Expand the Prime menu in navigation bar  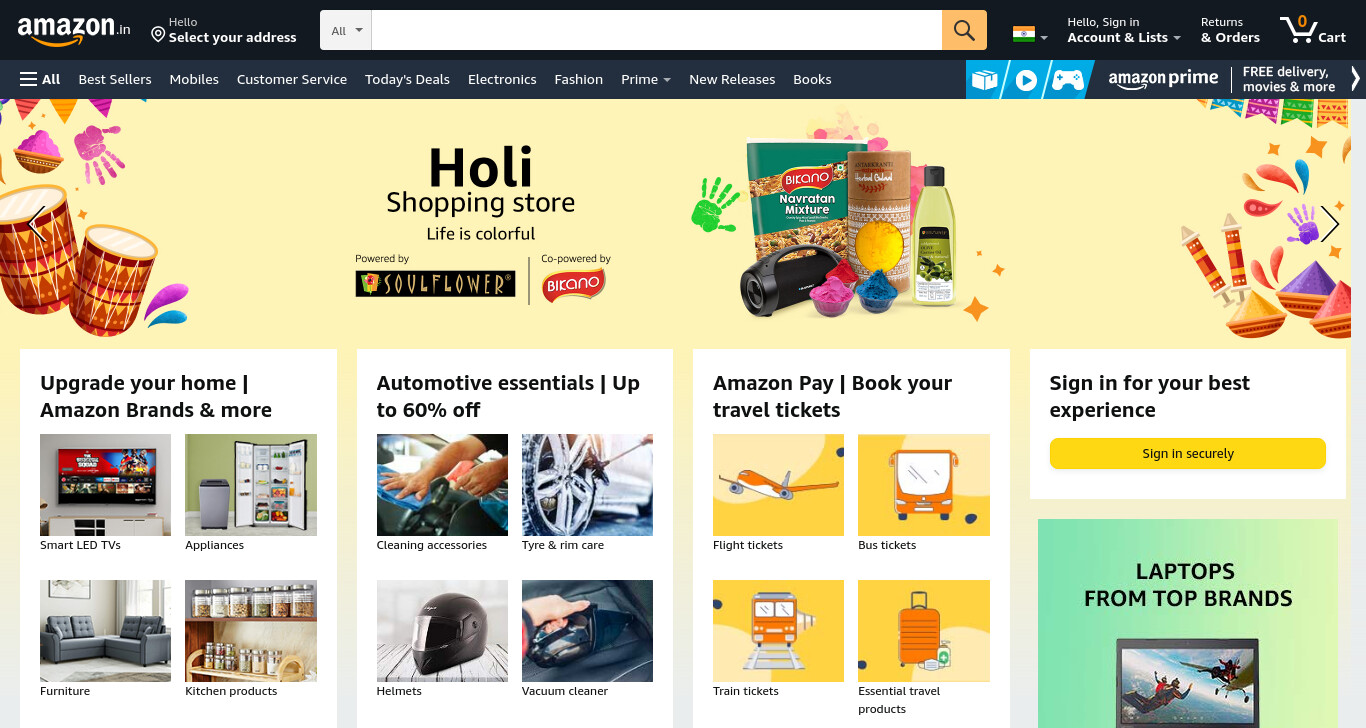646,79
